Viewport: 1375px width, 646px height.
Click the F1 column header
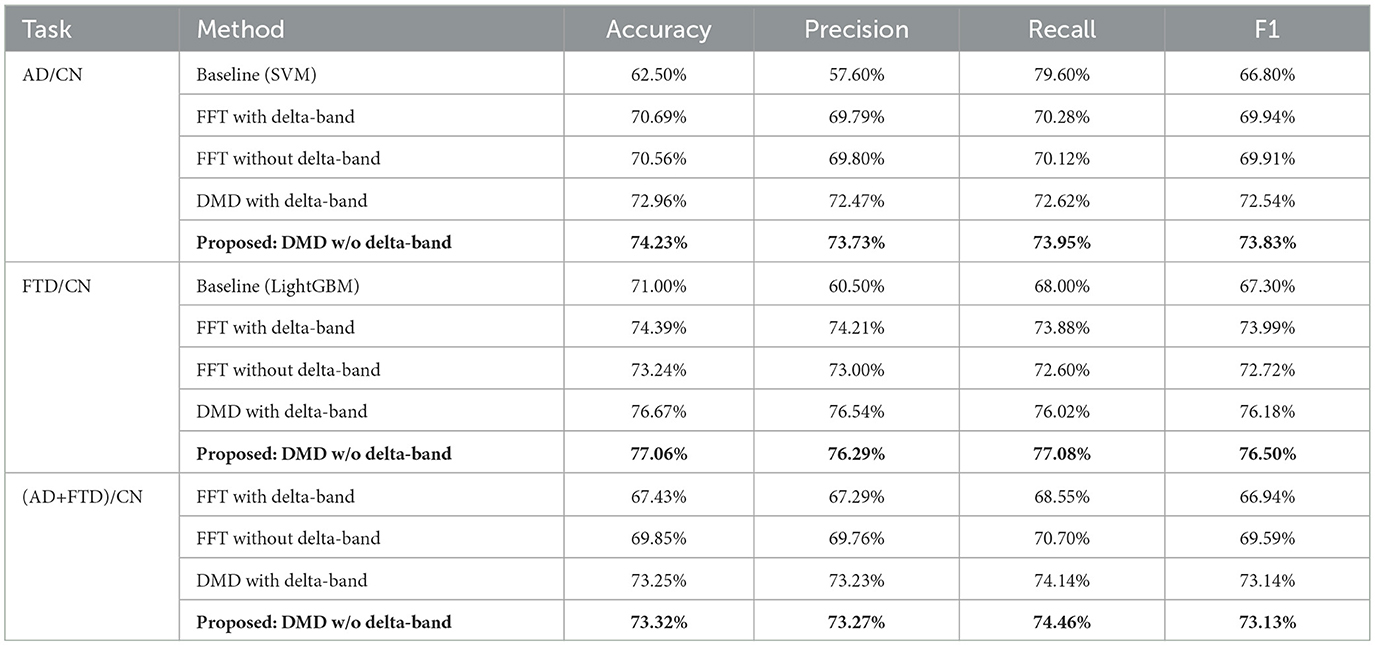click(x=1266, y=29)
